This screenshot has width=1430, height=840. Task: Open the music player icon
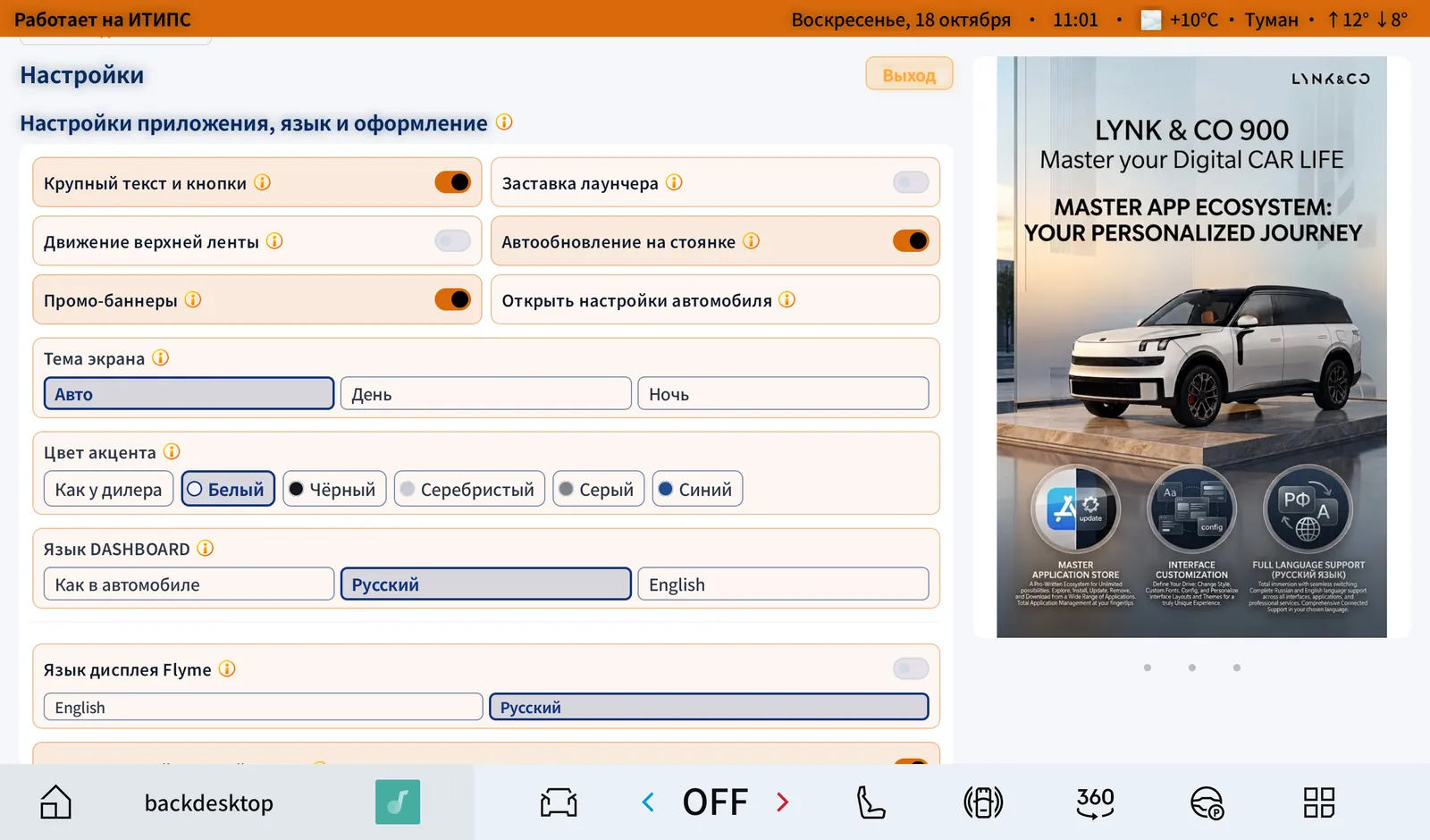pyautogui.click(x=398, y=802)
